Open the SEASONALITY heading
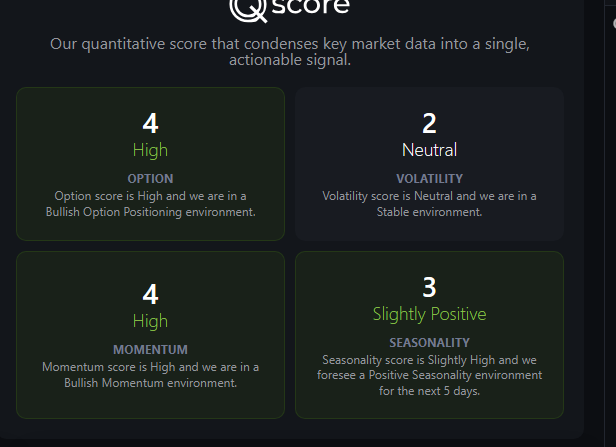The height and width of the screenshot is (447, 616). point(429,343)
